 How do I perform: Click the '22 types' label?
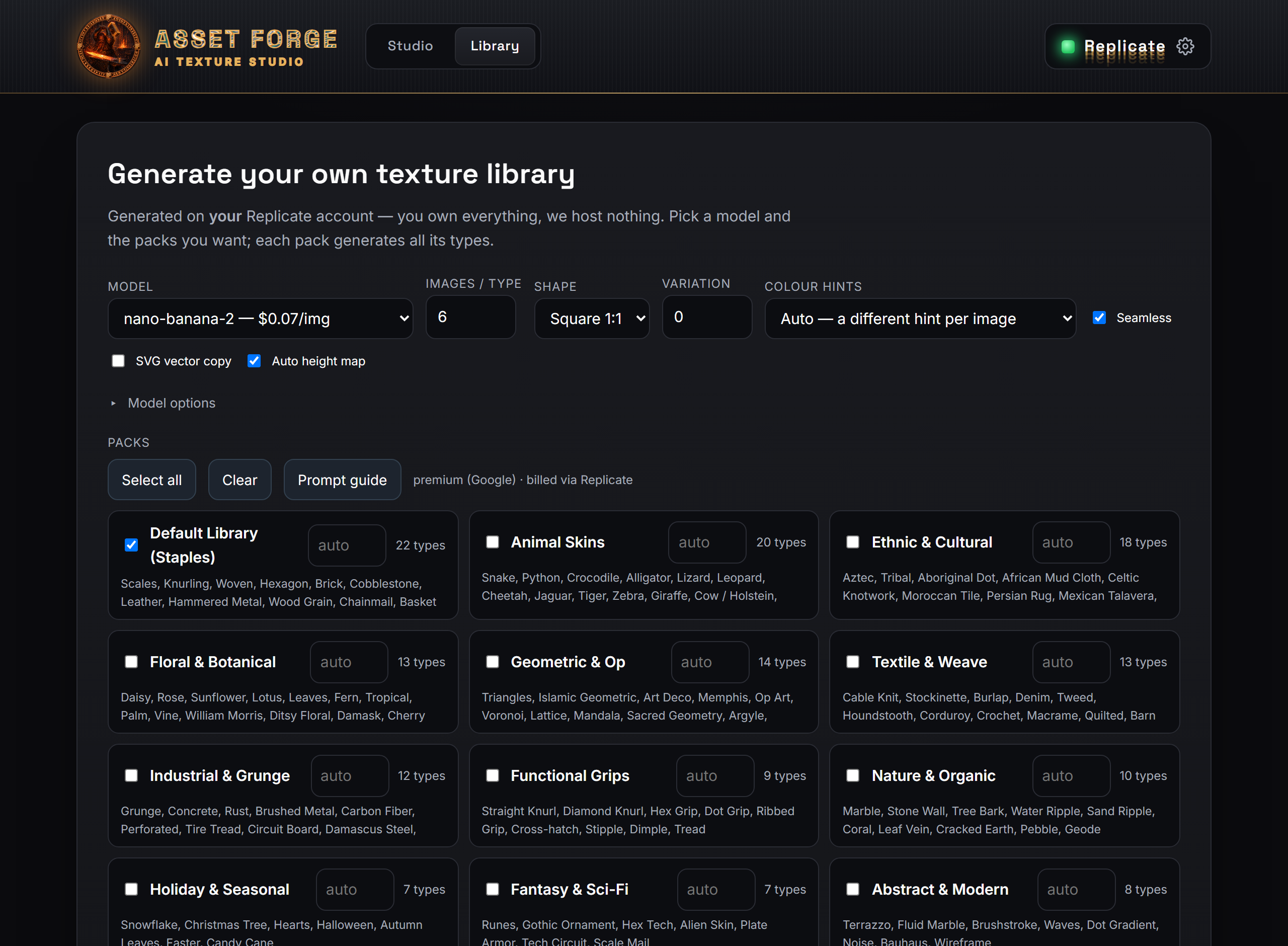[x=420, y=545]
